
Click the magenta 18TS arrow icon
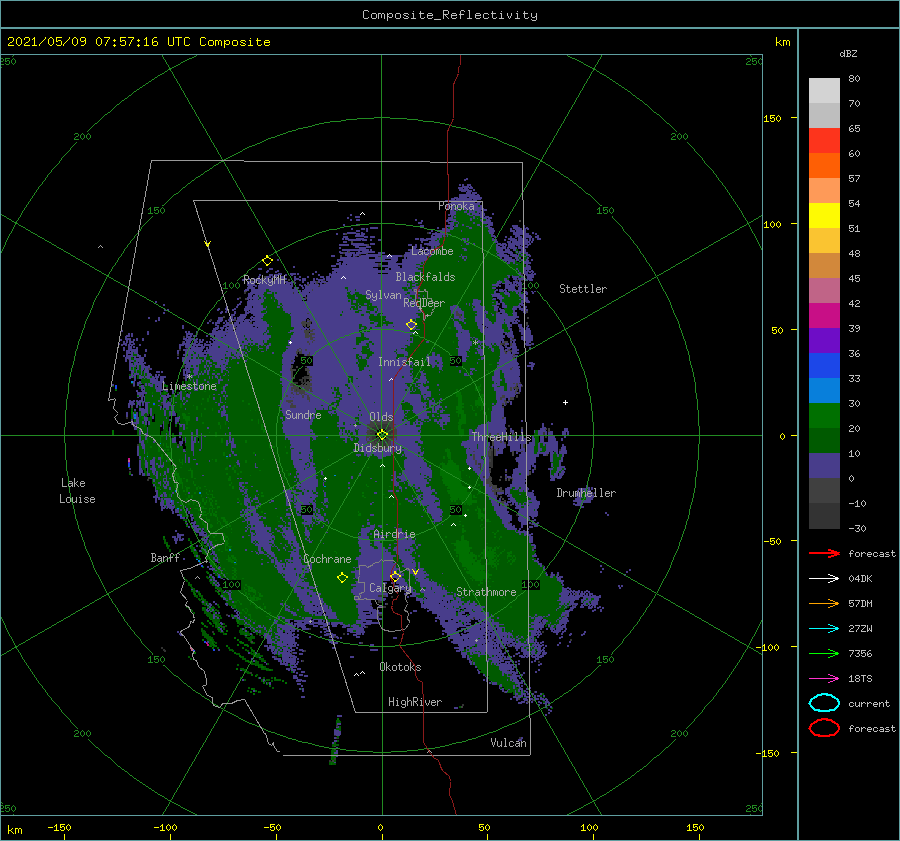coord(824,679)
